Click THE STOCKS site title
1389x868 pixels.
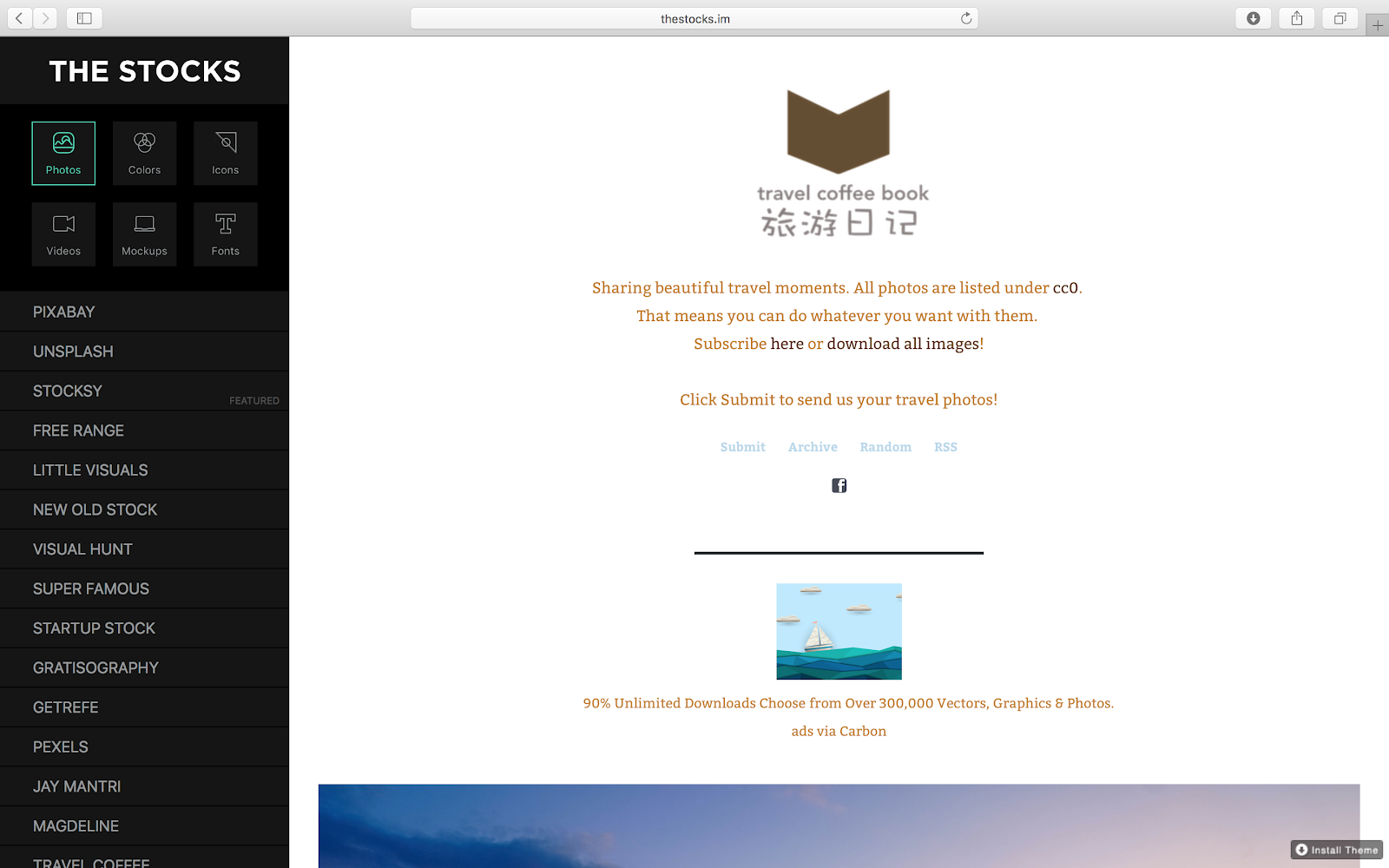pos(145,71)
